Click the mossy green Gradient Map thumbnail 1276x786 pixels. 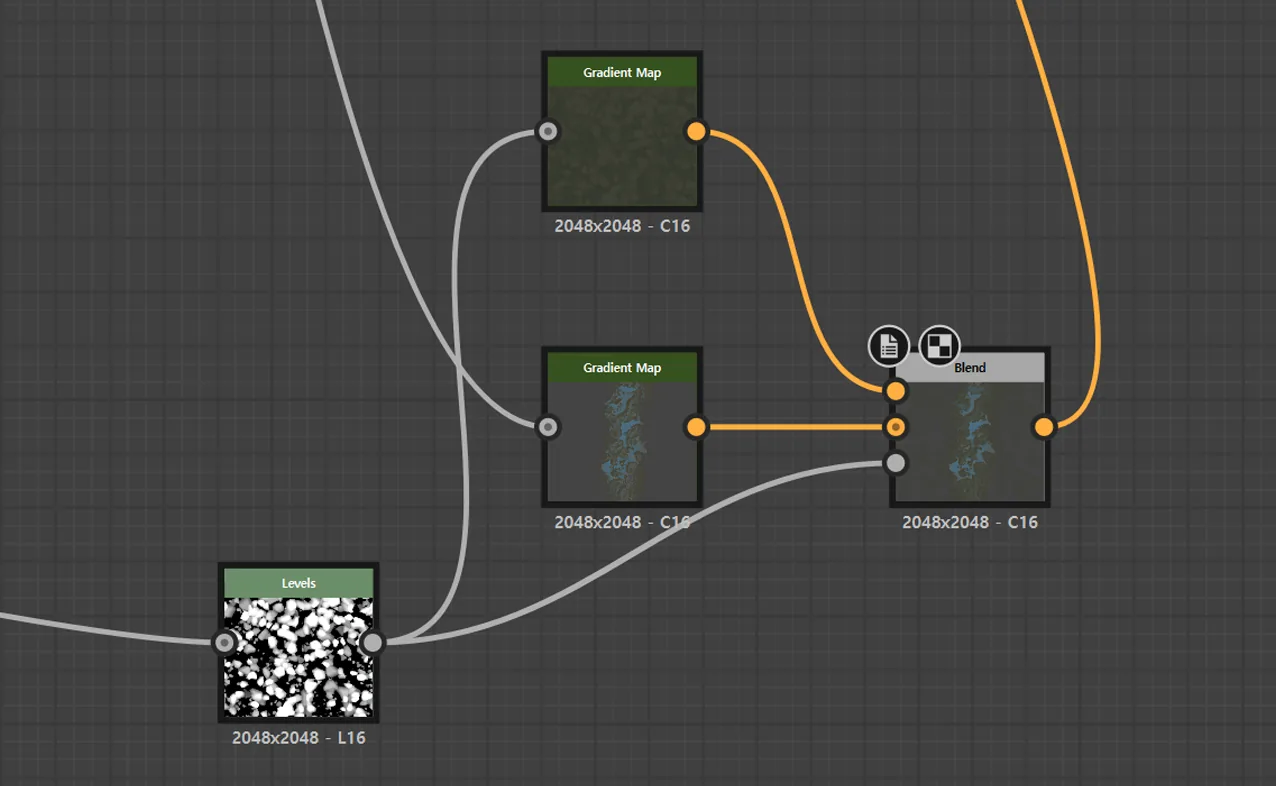click(x=622, y=146)
